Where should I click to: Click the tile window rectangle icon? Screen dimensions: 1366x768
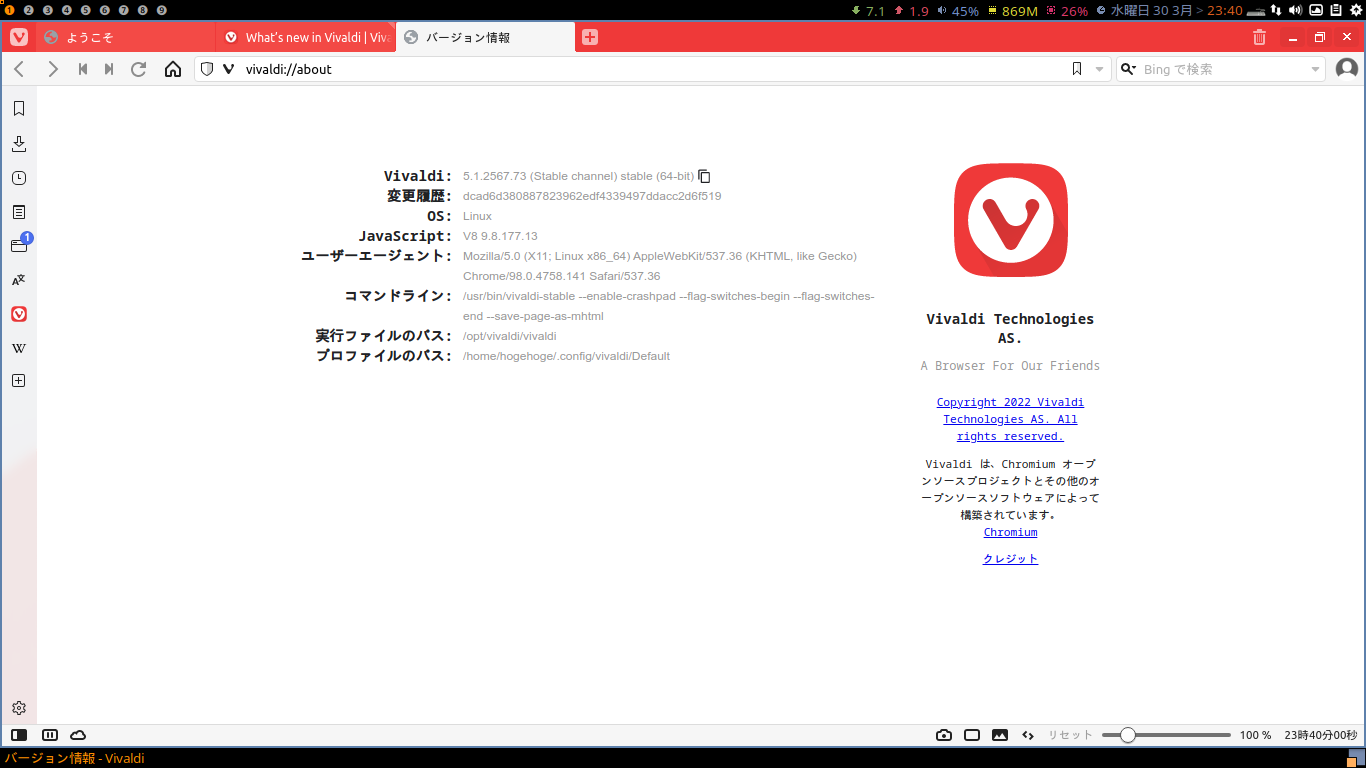[972, 735]
